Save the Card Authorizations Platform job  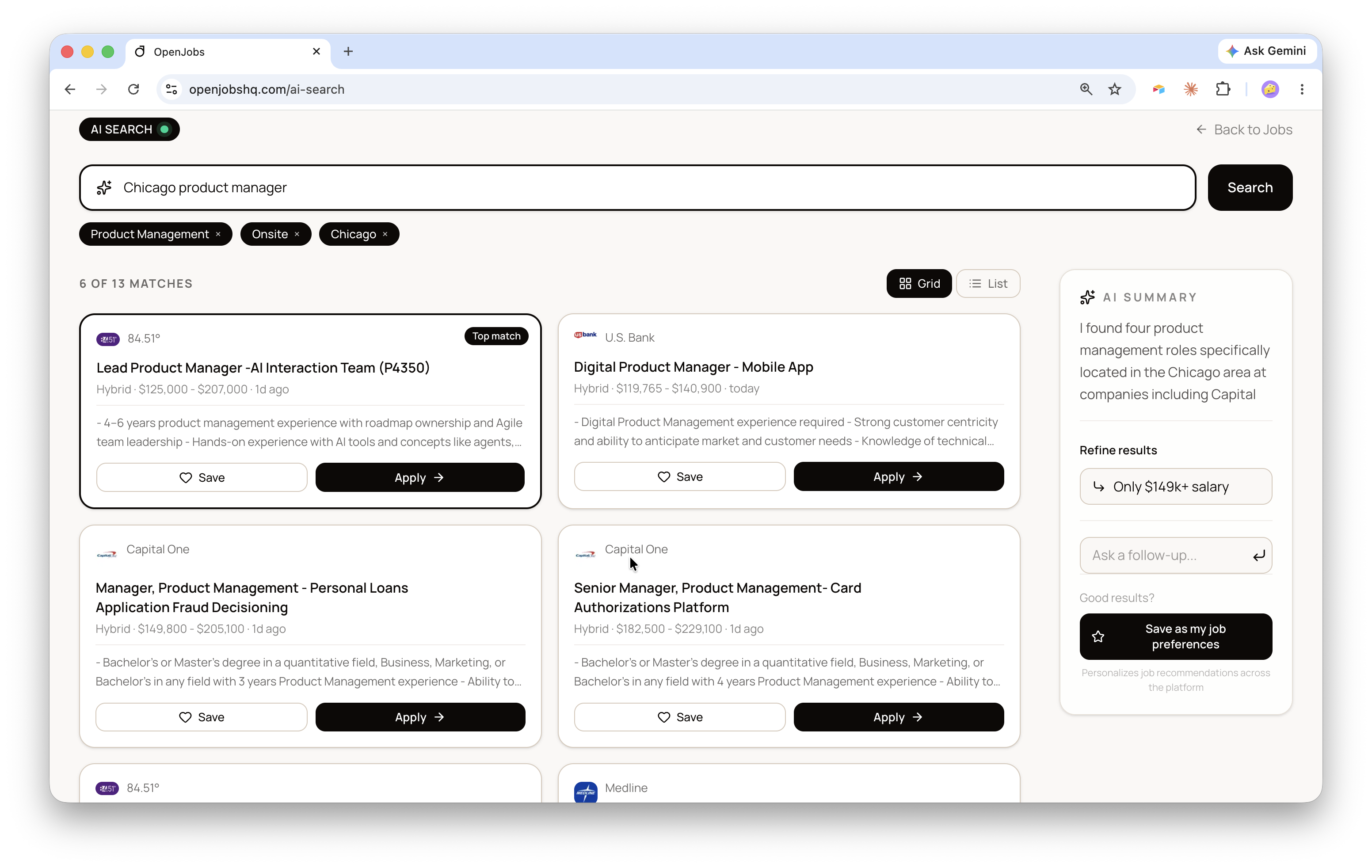680,716
